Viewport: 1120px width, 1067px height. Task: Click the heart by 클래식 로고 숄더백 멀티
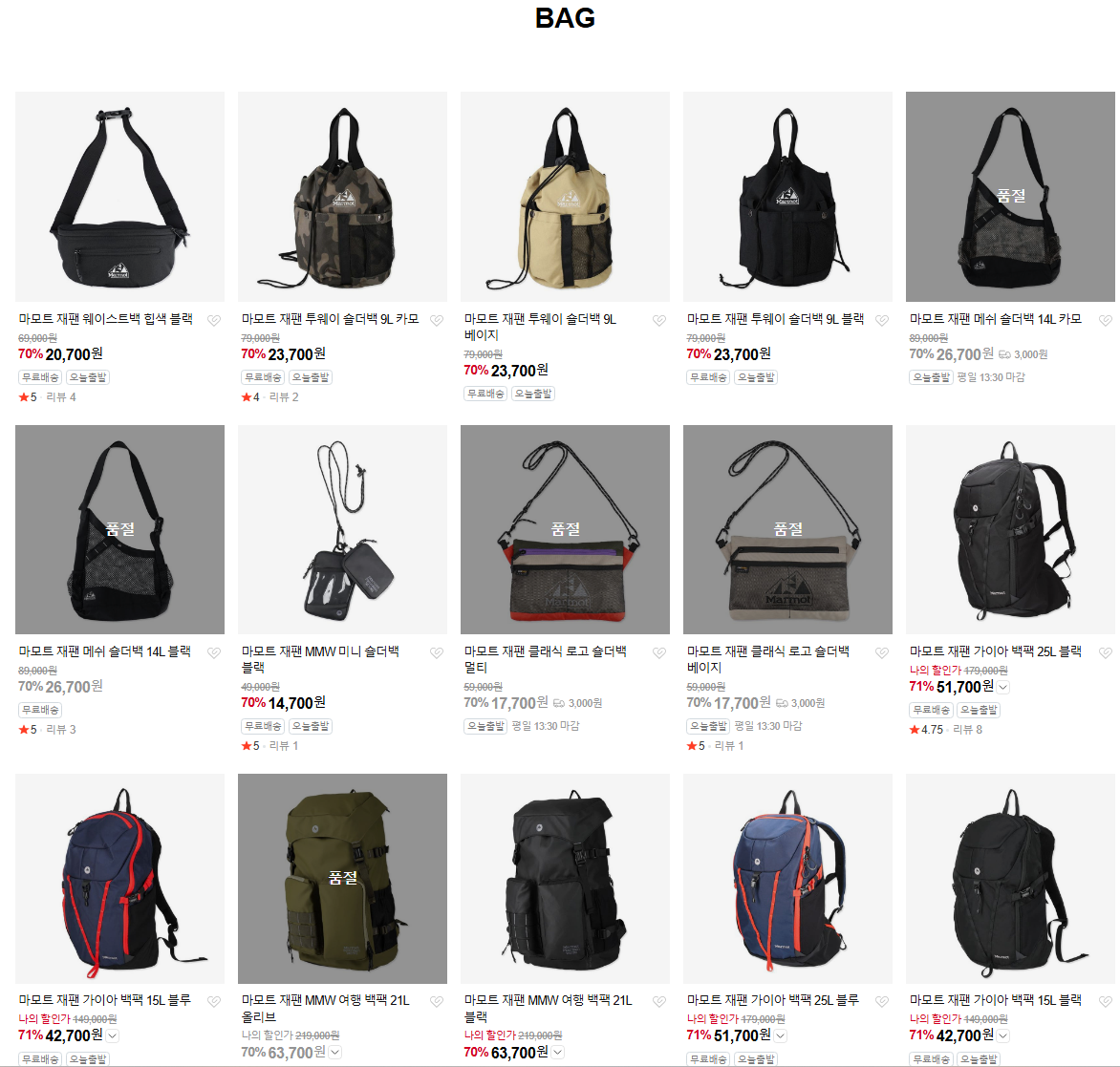tap(659, 652)
